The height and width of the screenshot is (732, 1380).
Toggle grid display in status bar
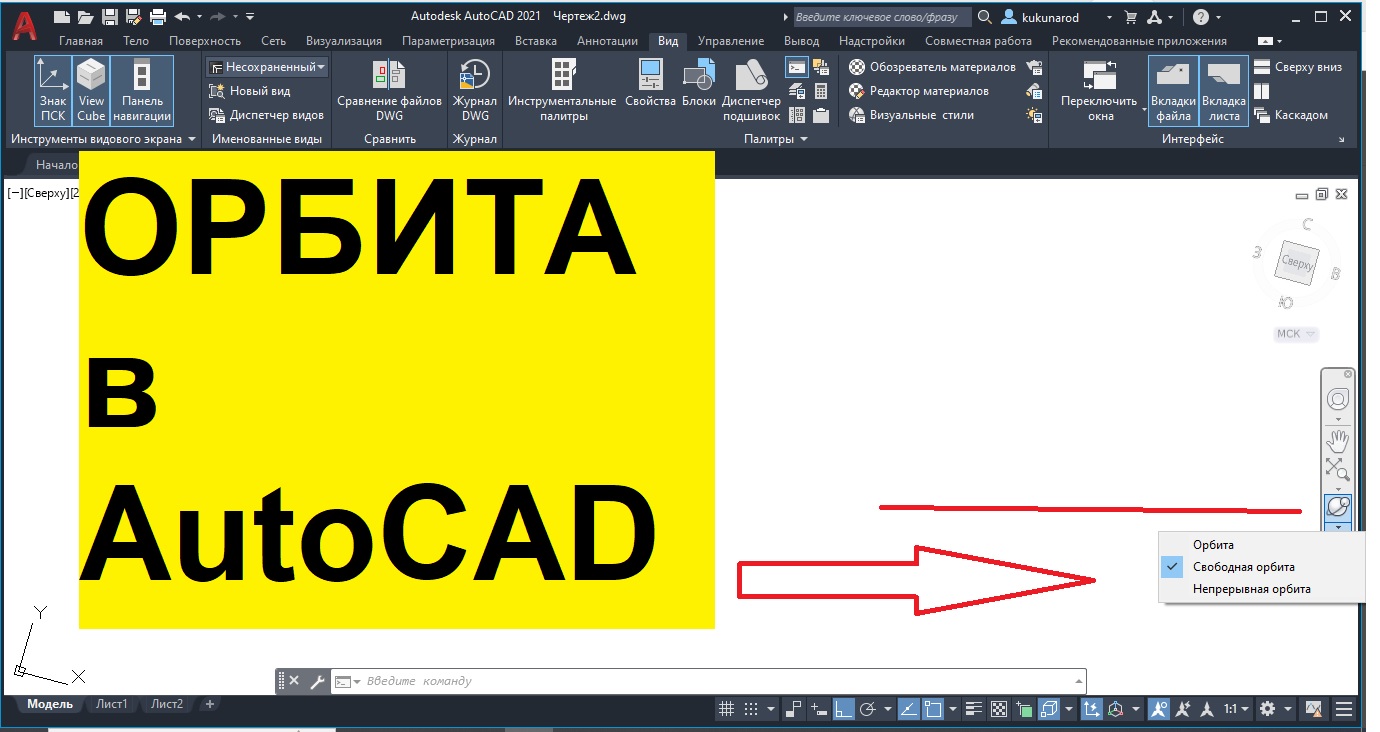tap(728, 709)
